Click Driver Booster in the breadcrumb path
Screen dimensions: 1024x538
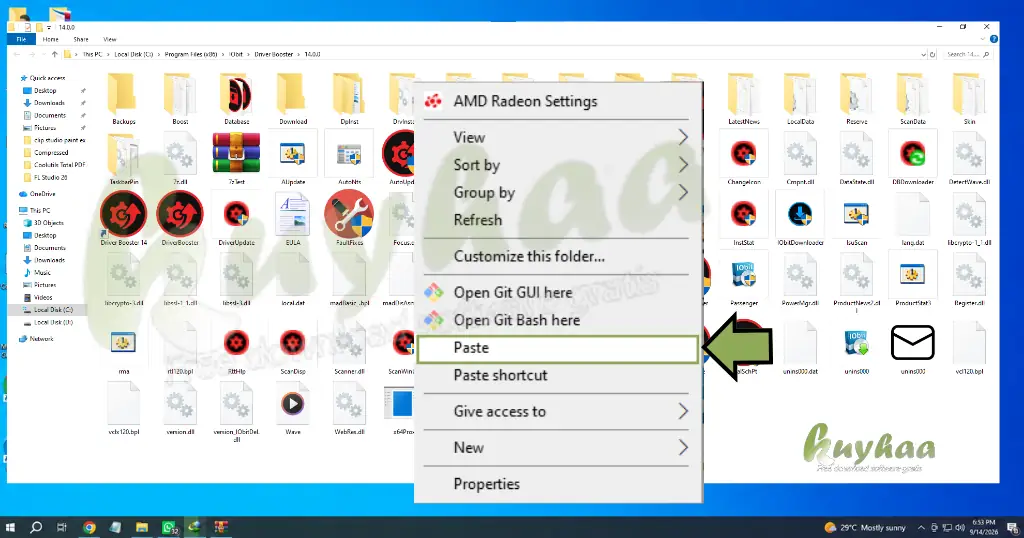[x=274, y=55]
